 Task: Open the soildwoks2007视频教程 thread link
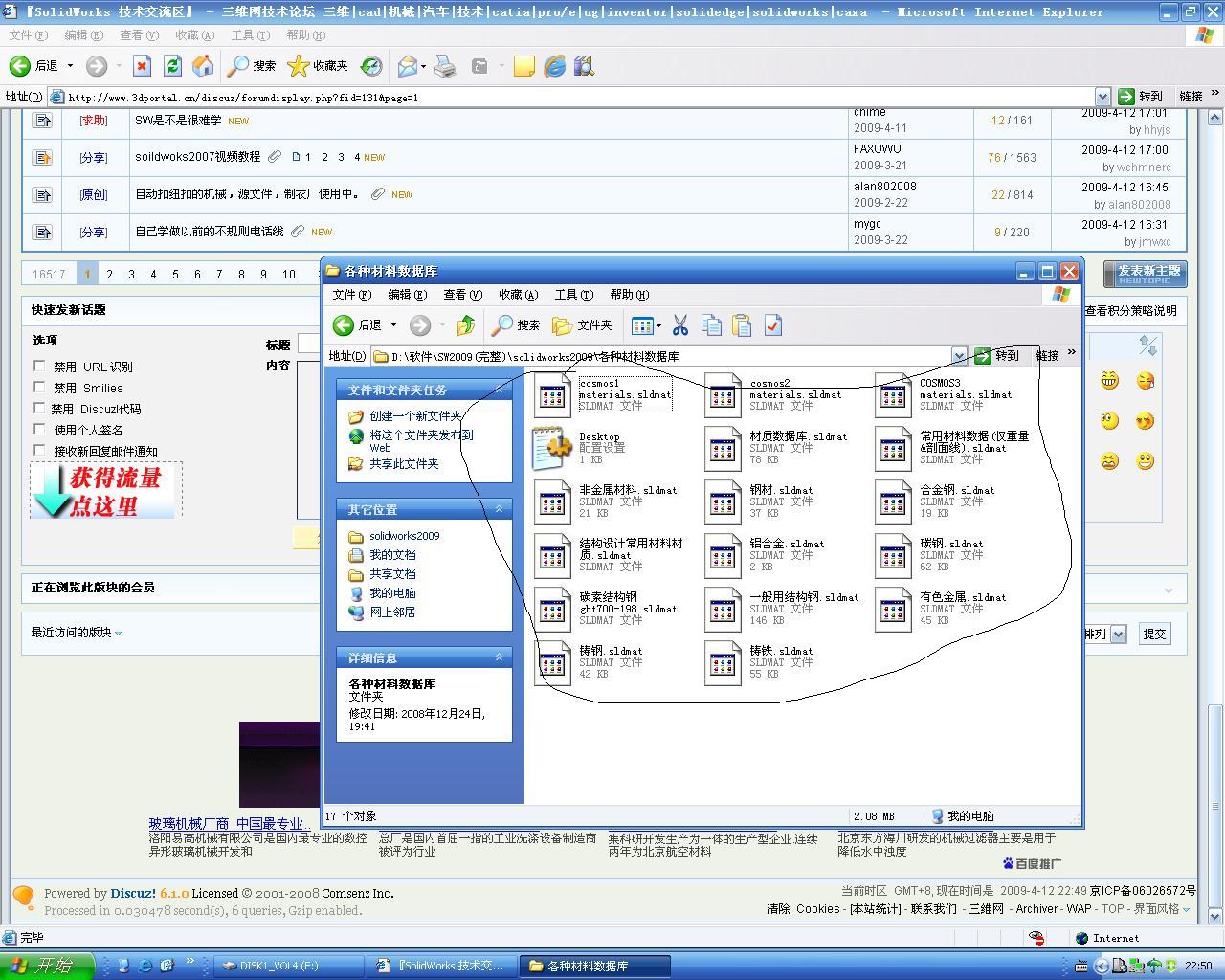197,157
